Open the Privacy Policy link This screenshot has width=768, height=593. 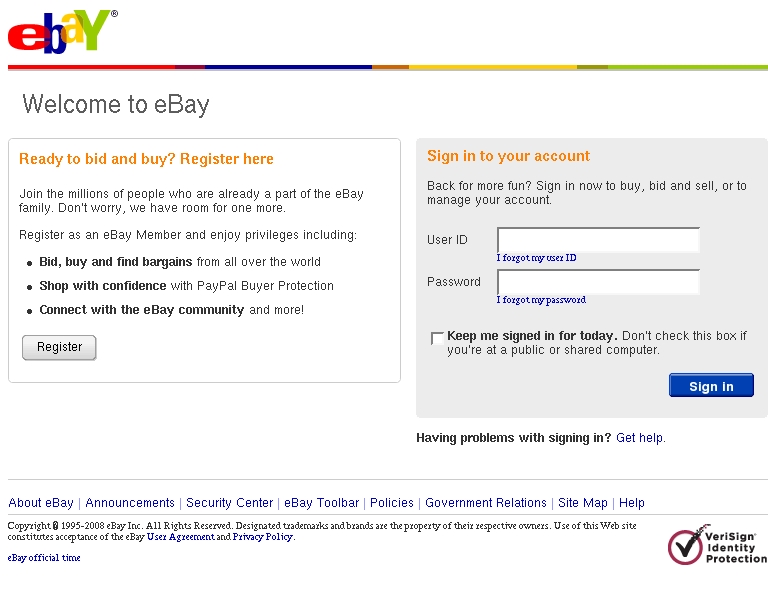tap(263, 537)
